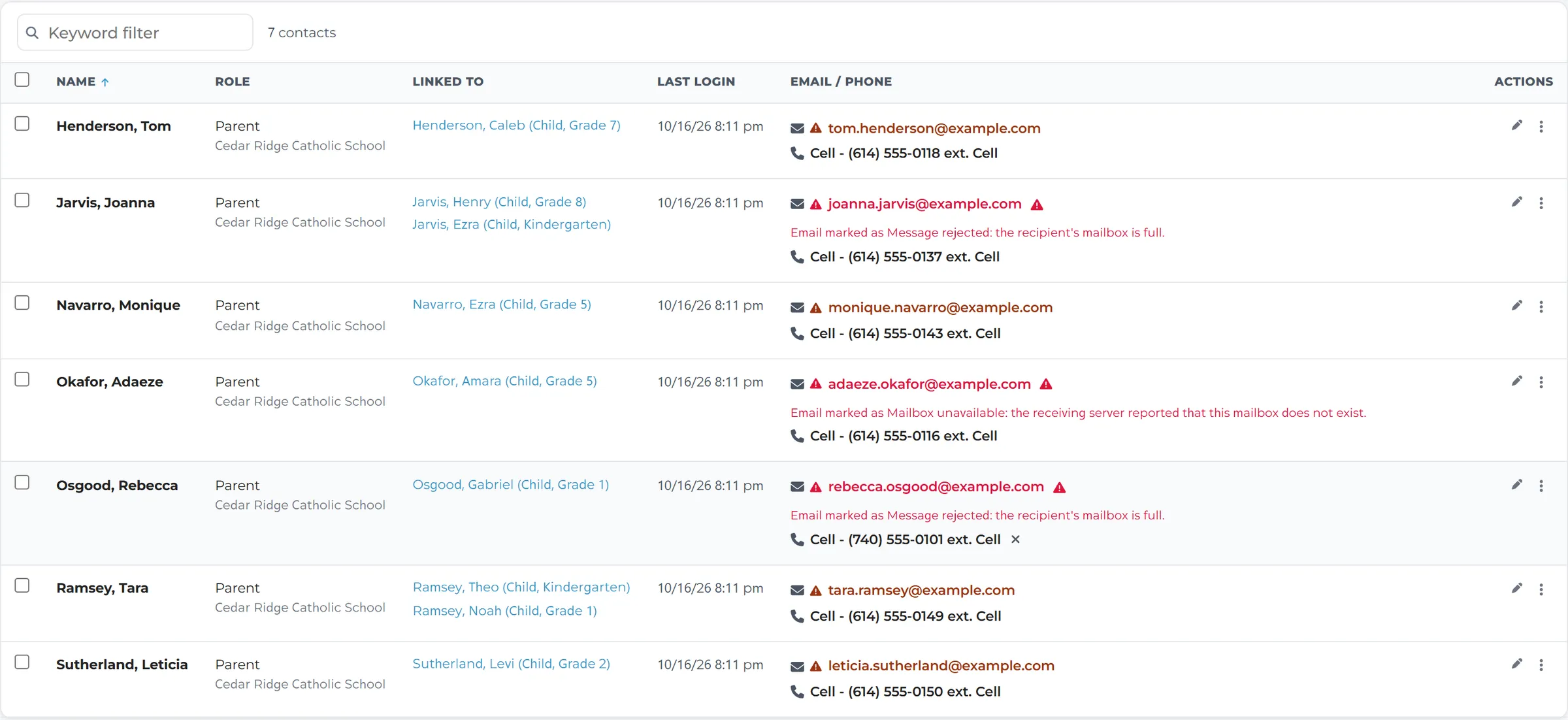
Task: Click the LINKED TO column header
Action: tap(448, 82)
